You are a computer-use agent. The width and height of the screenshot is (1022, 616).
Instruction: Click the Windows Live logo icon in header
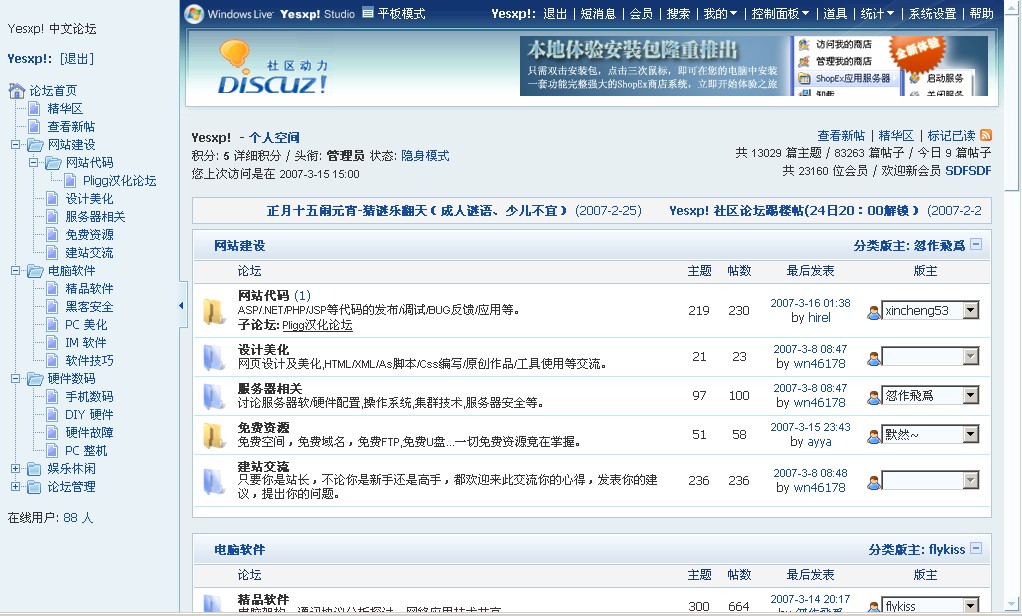[x=194, y=14]
